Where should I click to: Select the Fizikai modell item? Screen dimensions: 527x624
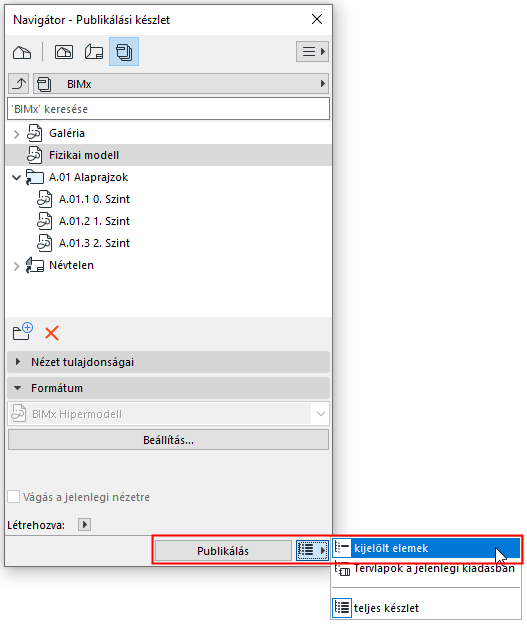(168, 155)
